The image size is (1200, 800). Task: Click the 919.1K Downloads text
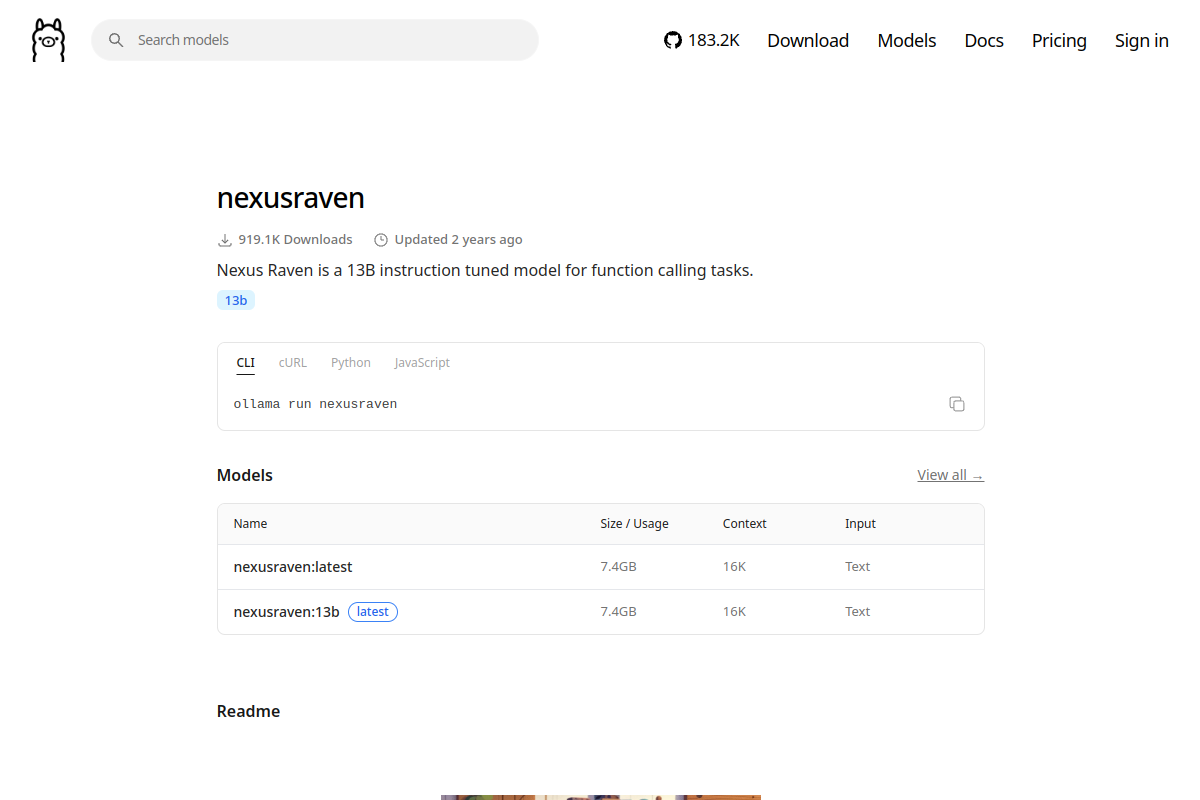tap(295, 240)
